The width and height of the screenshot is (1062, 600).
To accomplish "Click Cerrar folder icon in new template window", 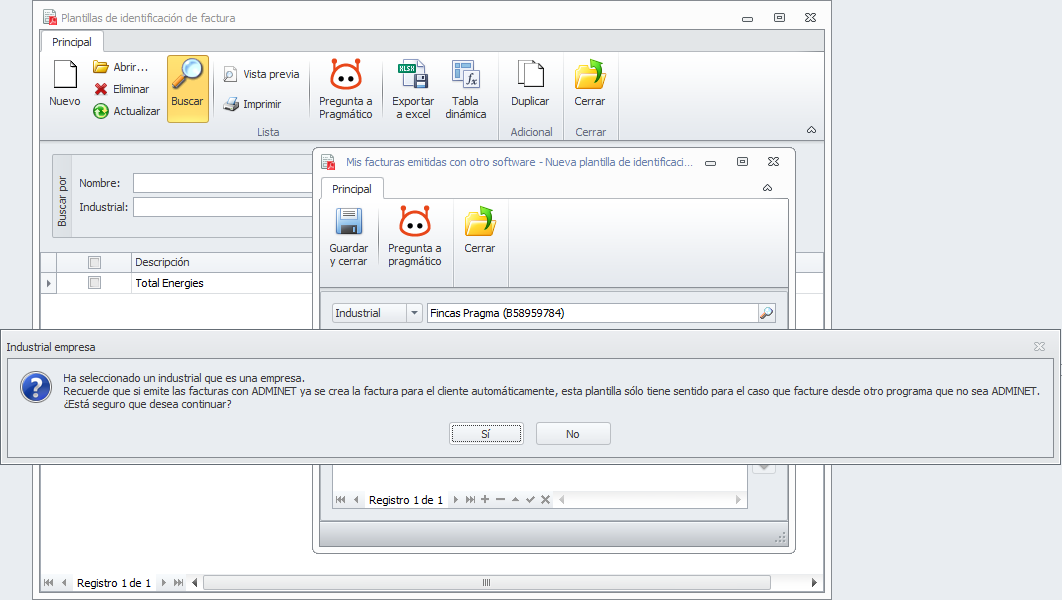I will coord(480,221).
